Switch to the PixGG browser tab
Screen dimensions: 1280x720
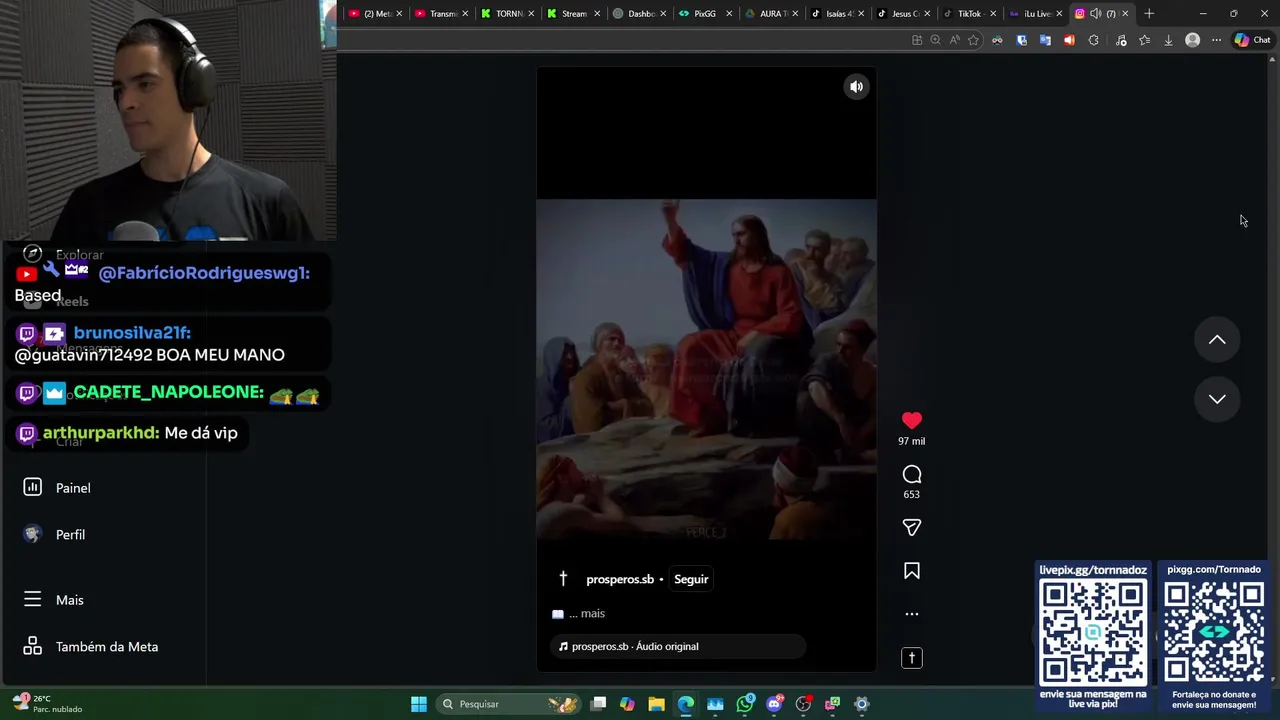pyautogui.click(x=704, y=13)
